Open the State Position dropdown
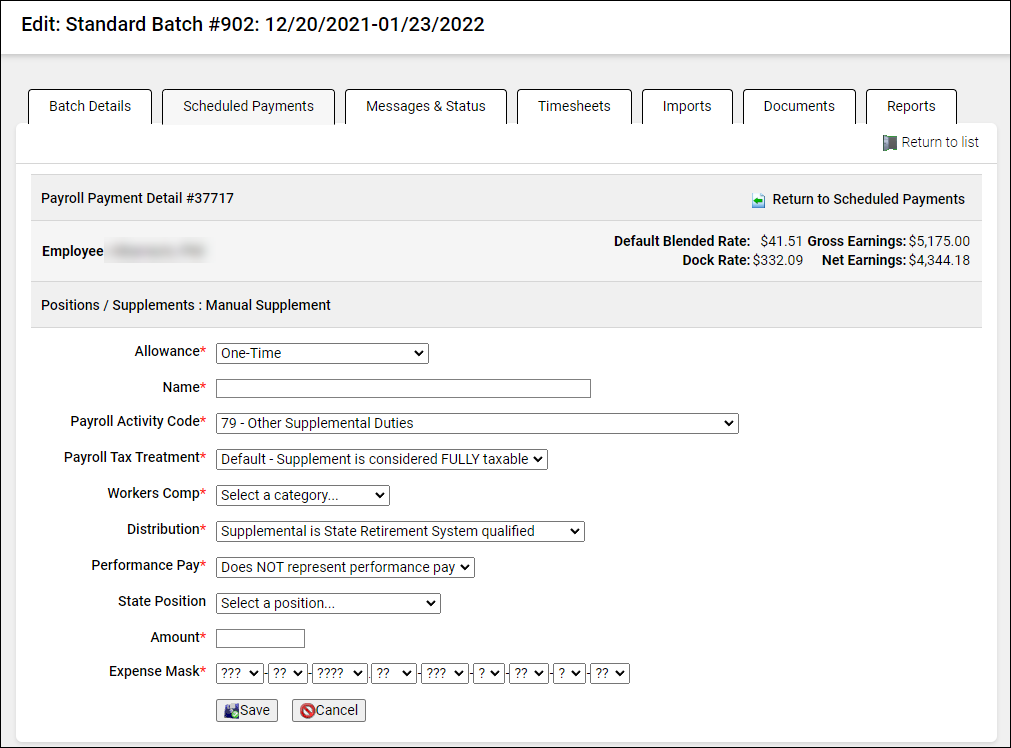 (328, 603)
